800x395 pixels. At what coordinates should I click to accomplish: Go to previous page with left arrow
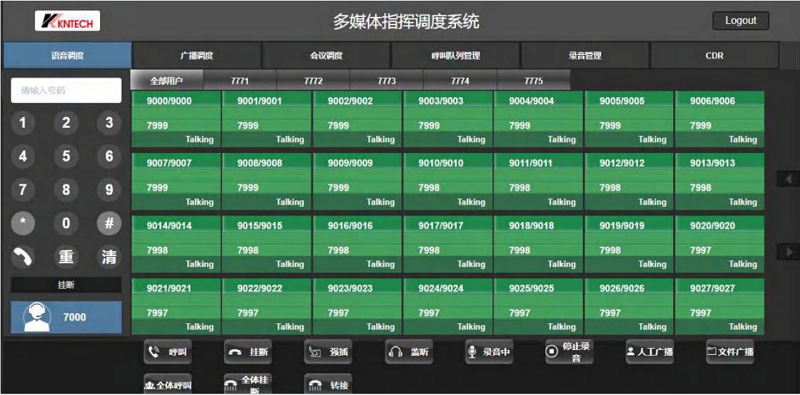(x=788, y=179)
